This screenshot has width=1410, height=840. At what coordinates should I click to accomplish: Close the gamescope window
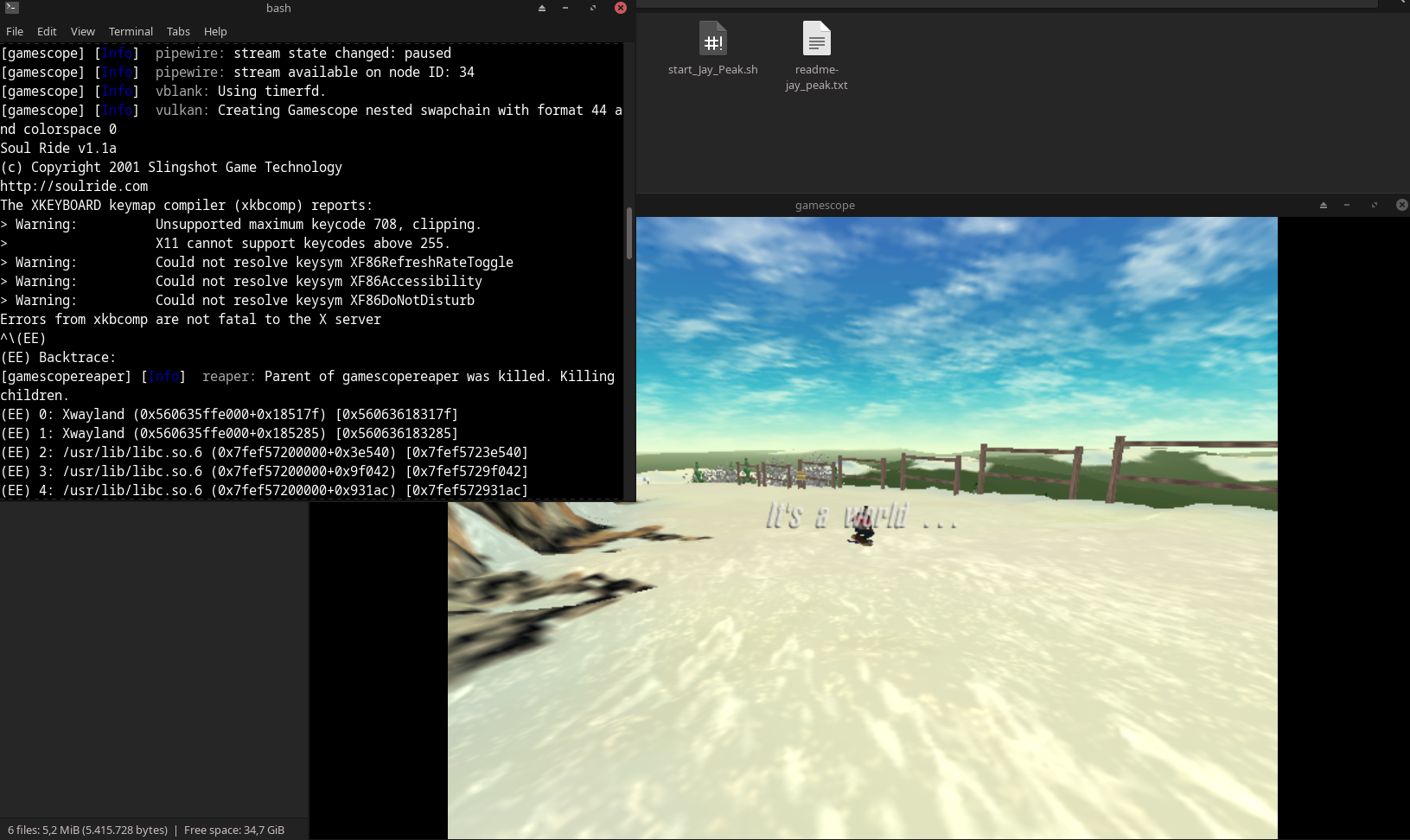point(1402,205)
